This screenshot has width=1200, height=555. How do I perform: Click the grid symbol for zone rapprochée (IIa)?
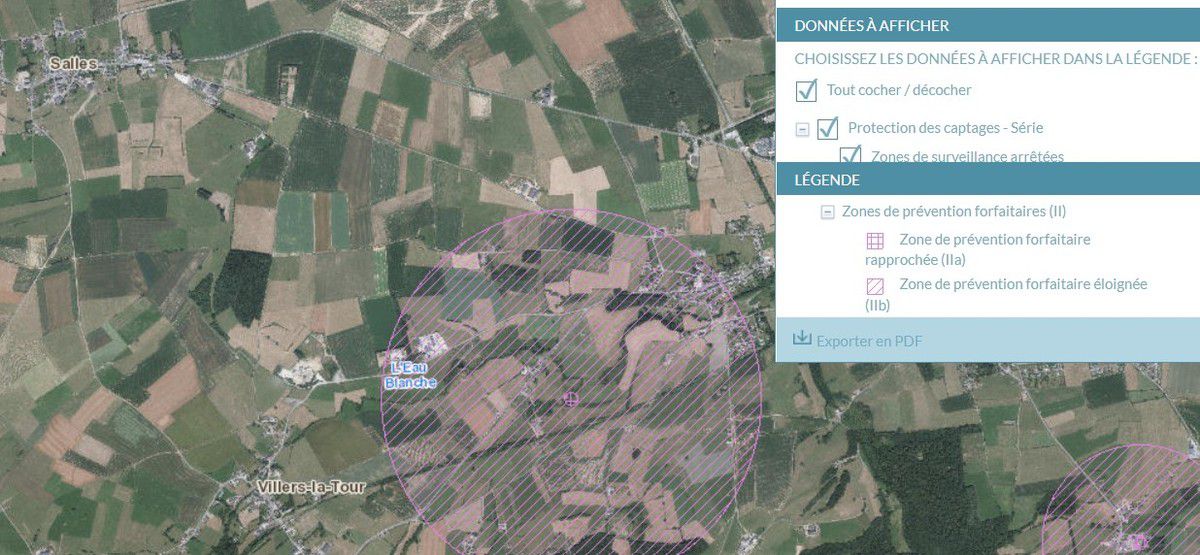tap(875, 241)
